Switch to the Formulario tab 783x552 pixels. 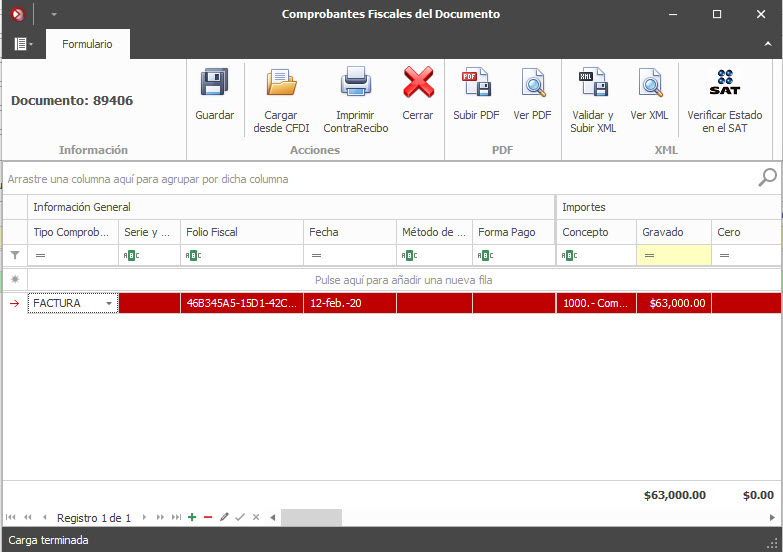pos(87,45)
